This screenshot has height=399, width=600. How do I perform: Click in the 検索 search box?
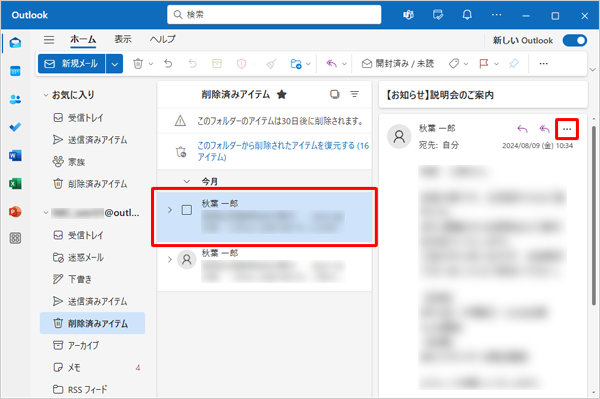pos(274,15)
